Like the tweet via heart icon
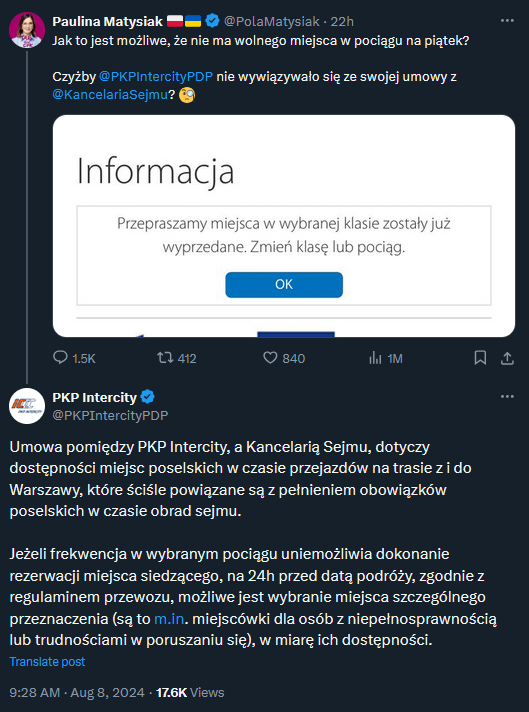The width and height of the screenshot is (529, 712). [x=270, y=358]
